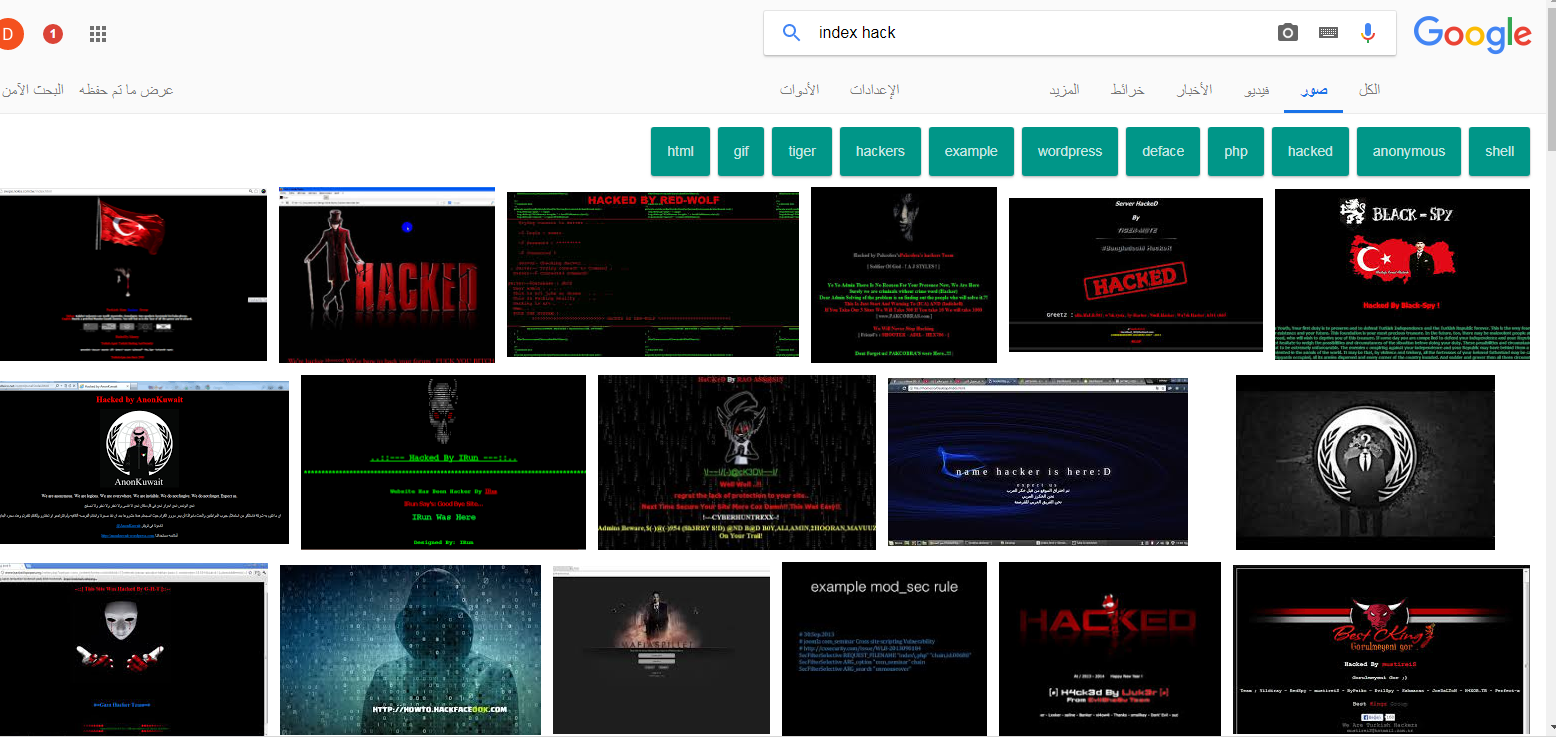Open the Anonymous emblem thumbnail
The height and width of the screenshot is (737, 1556).
click(1365, 462)
